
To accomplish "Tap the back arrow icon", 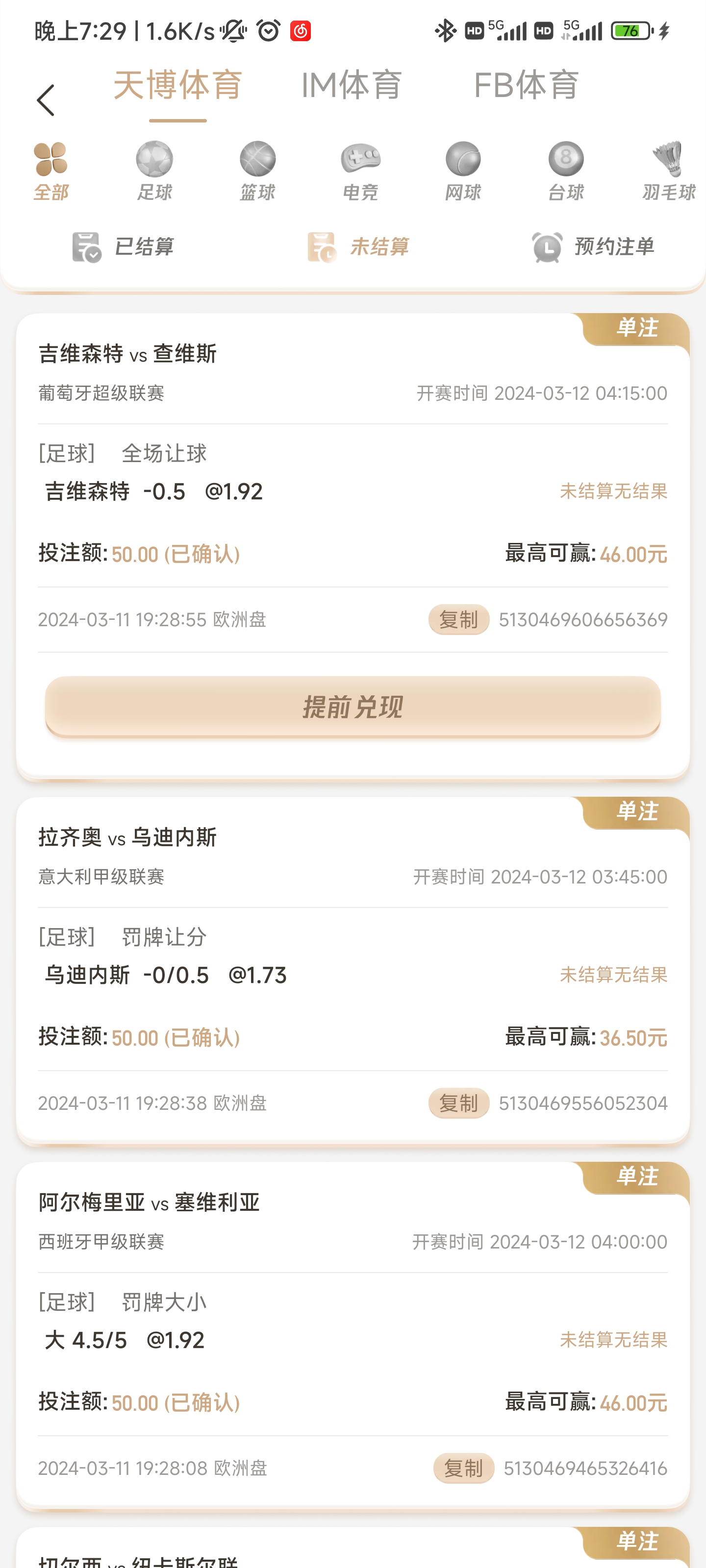I will [46, 100].
